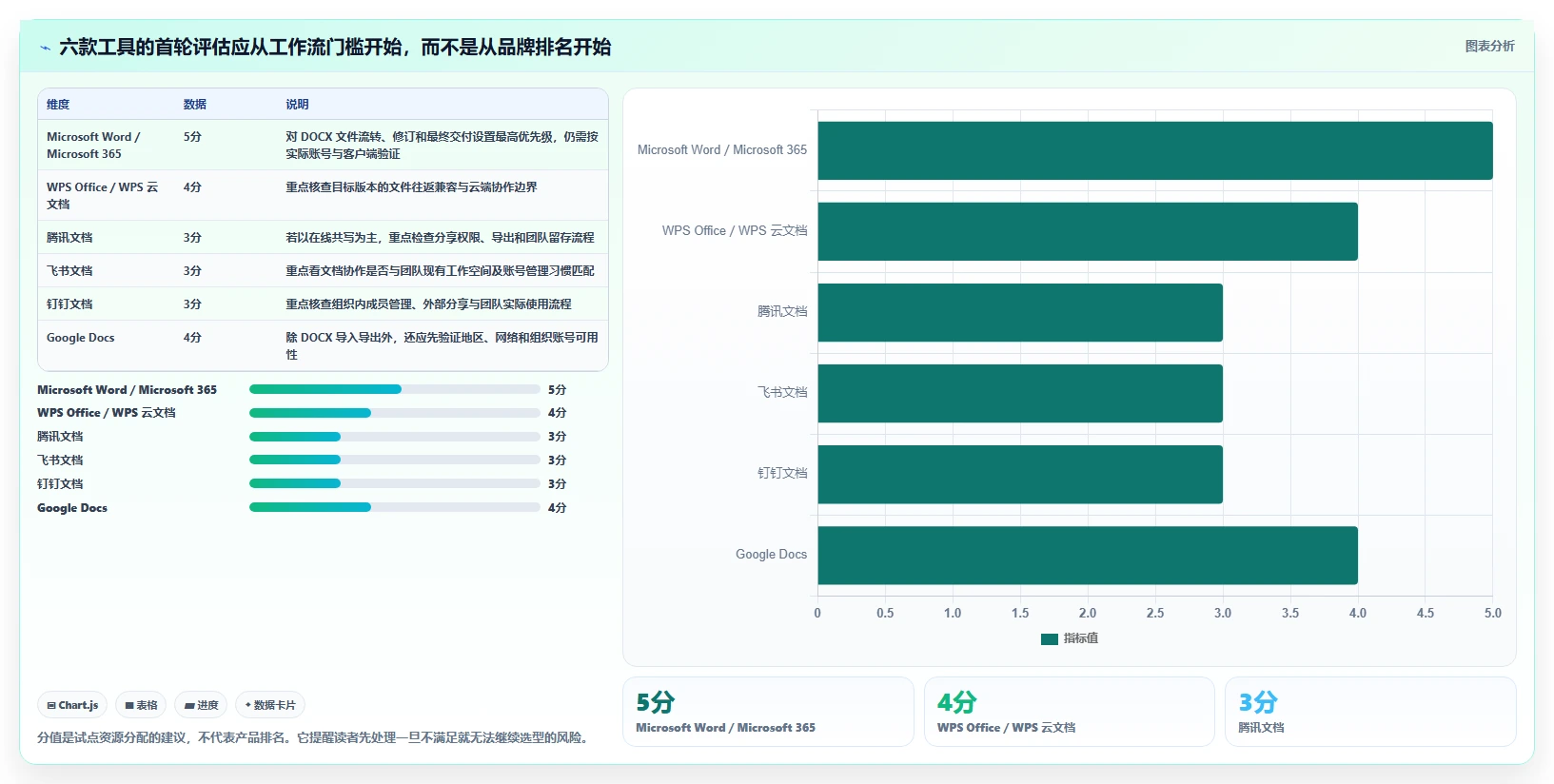Click the 说明 column header
This screenshot has height=784, width=1554.
pos(297,105)
